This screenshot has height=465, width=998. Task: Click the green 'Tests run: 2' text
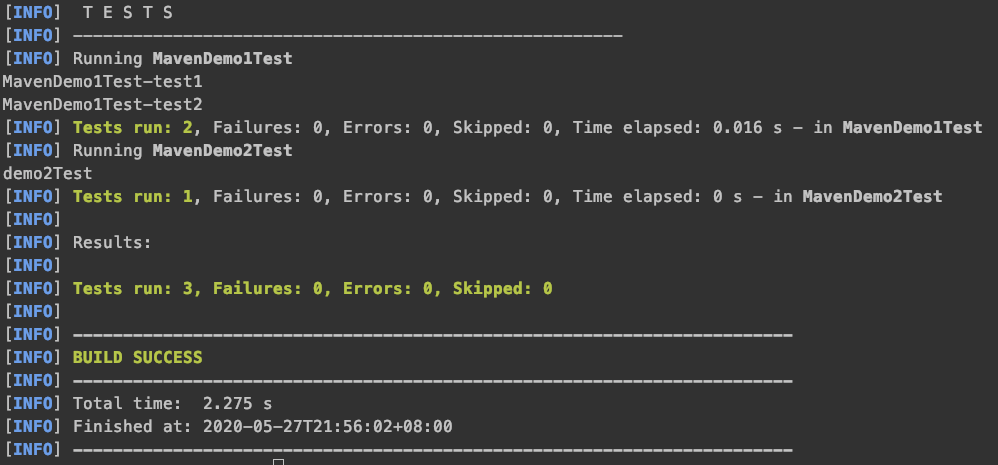click(133, 128)
